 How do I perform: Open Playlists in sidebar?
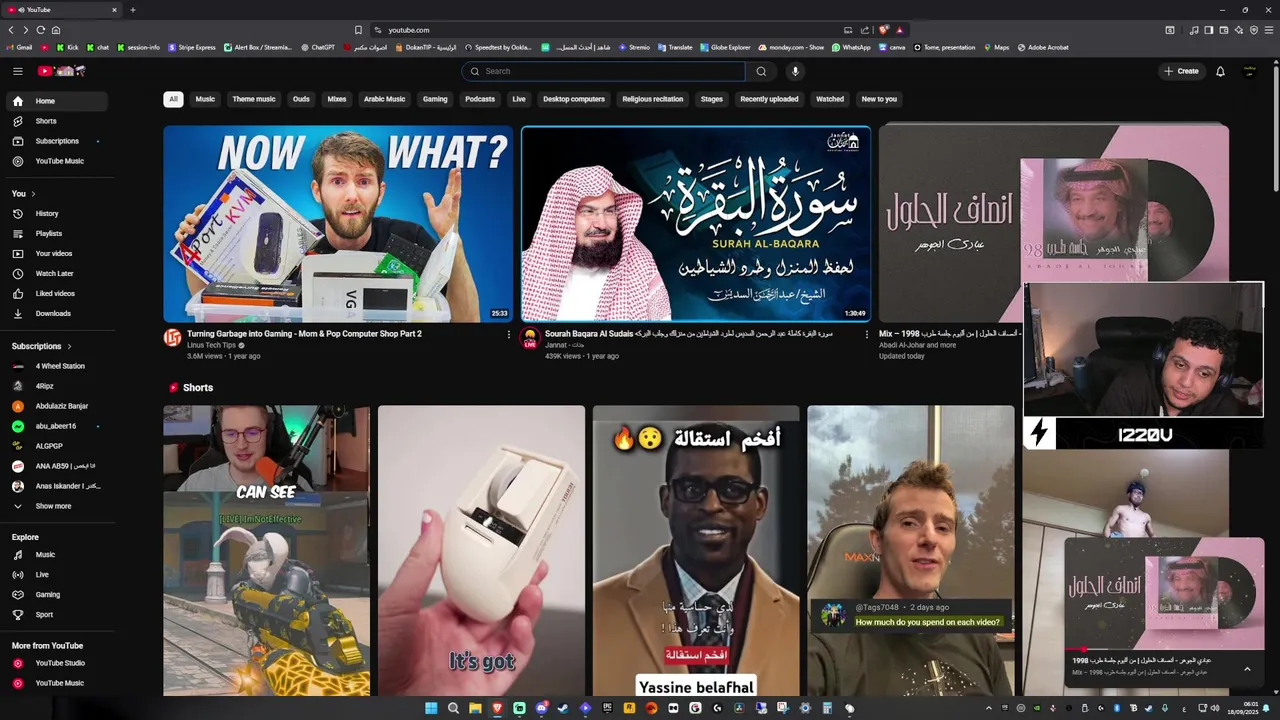click(58, 233)
